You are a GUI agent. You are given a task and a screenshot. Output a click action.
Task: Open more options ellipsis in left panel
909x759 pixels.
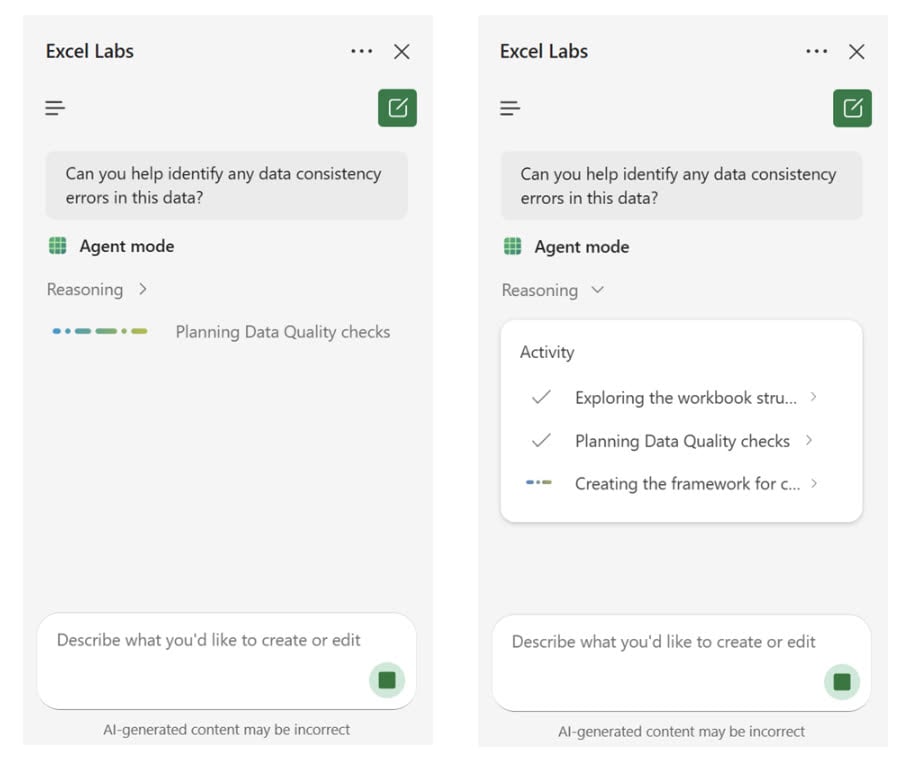tap(362, 52)
